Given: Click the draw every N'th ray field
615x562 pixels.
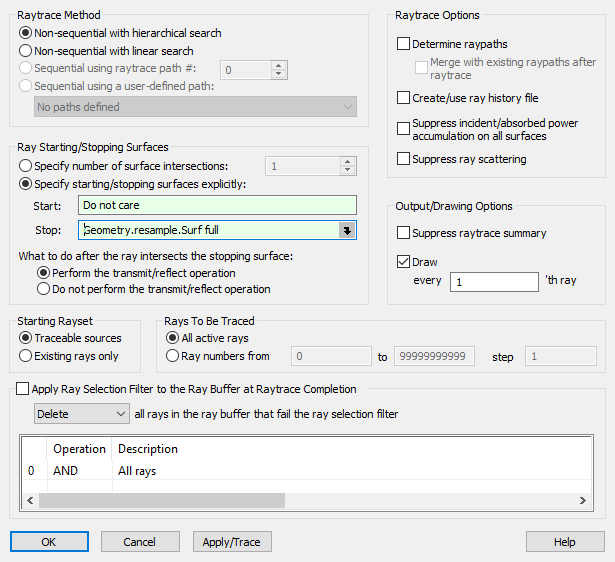Looking at the screenshot, I should coord(494,282).
